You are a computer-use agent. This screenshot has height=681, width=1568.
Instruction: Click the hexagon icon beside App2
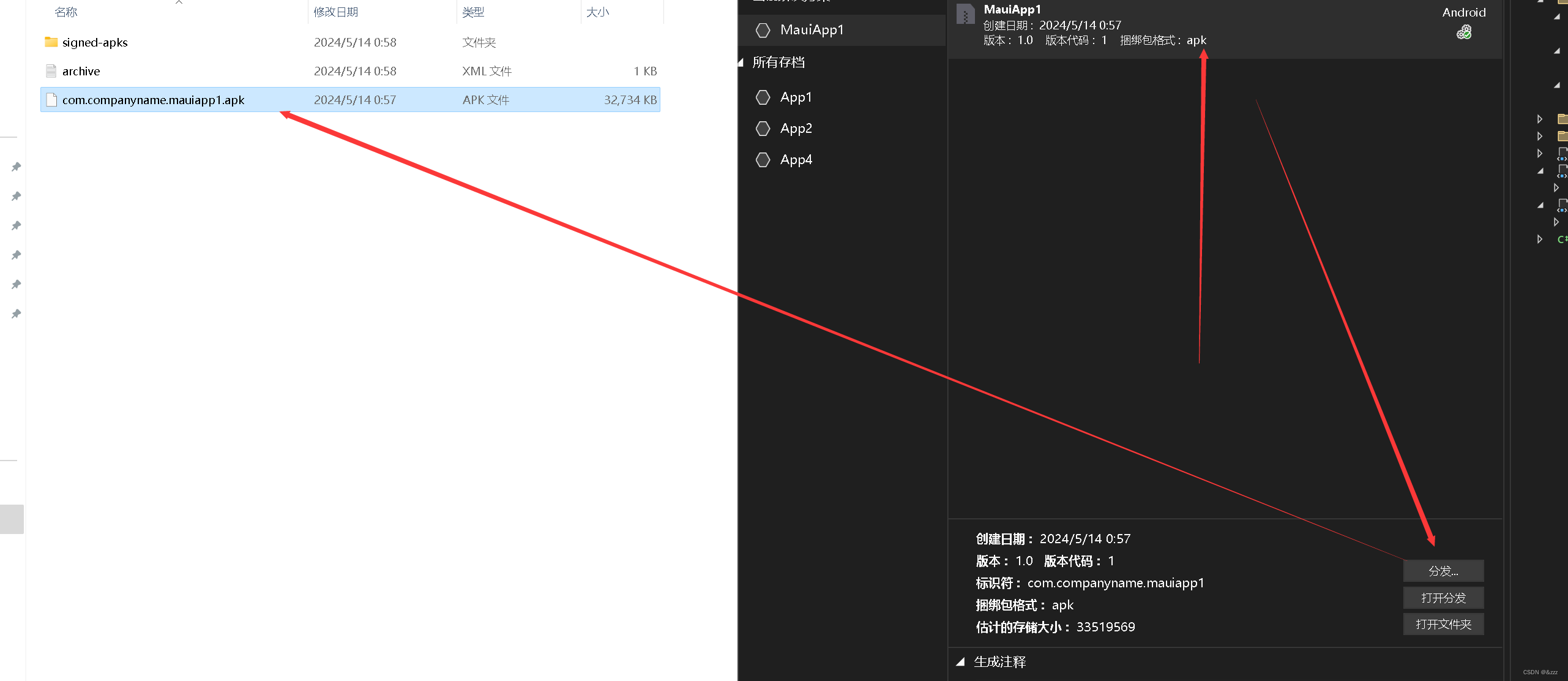coord(763,129)
